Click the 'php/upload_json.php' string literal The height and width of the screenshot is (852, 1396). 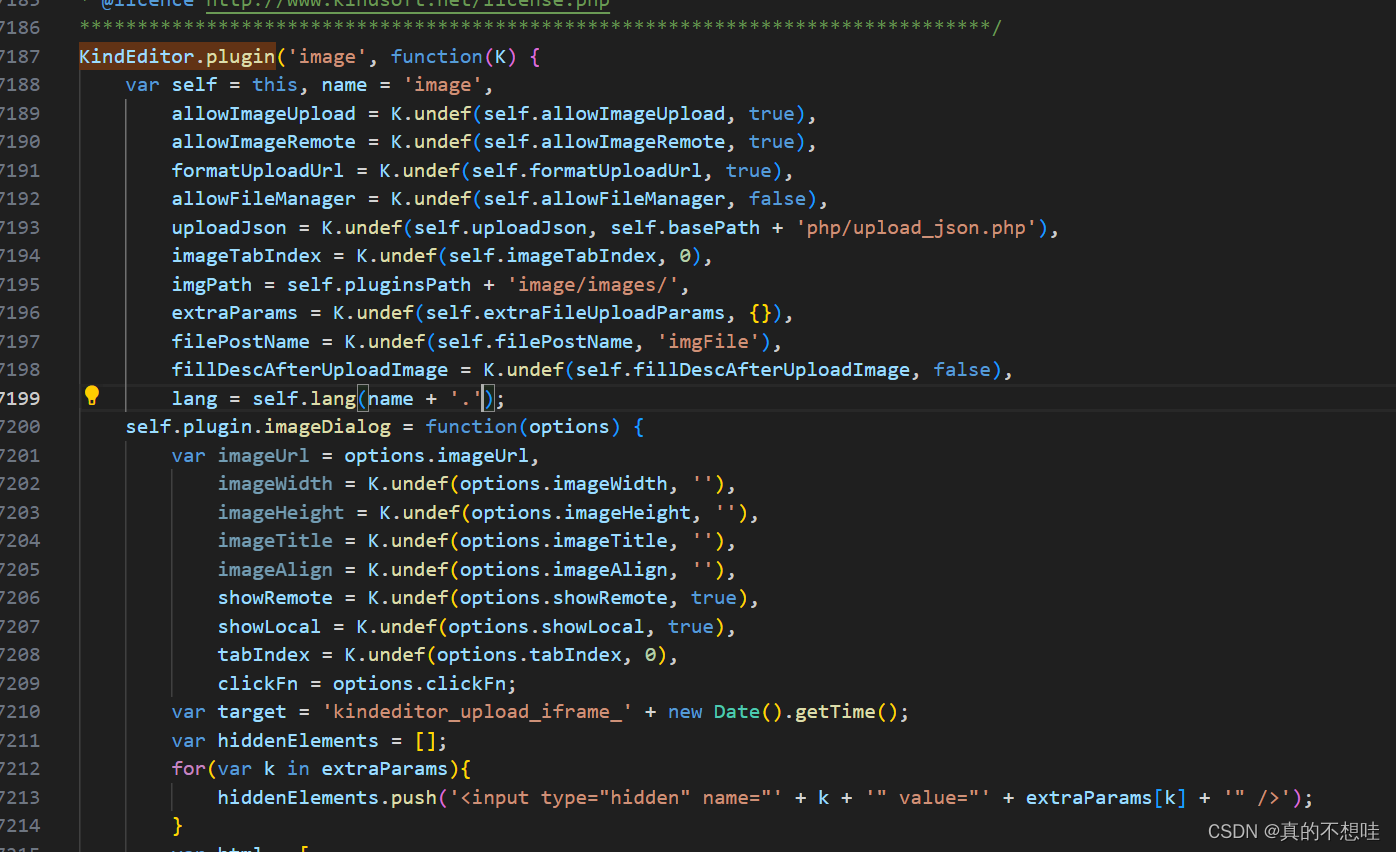pyautogui.click(x=918, y=227)
